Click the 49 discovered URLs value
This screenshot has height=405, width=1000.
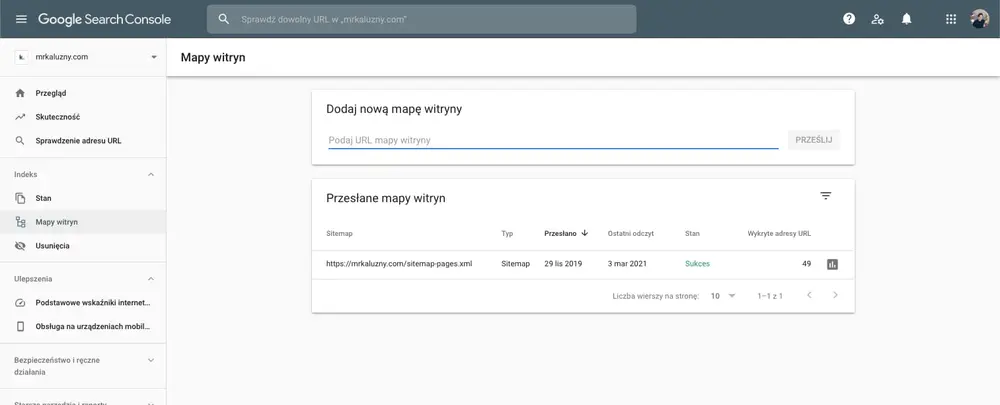click(806, 263)
